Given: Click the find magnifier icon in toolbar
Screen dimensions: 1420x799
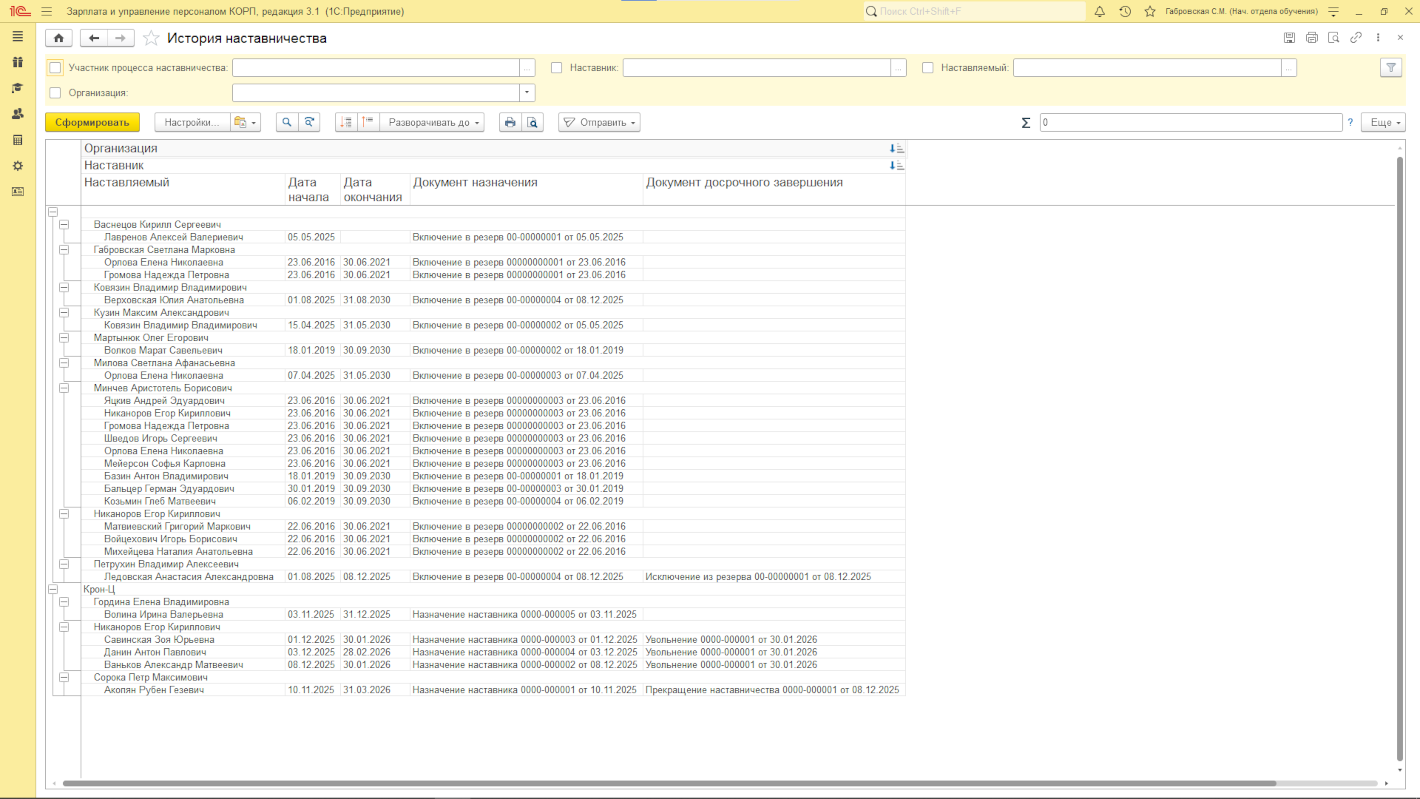Looking at the screenshot, I should (287, 122).
